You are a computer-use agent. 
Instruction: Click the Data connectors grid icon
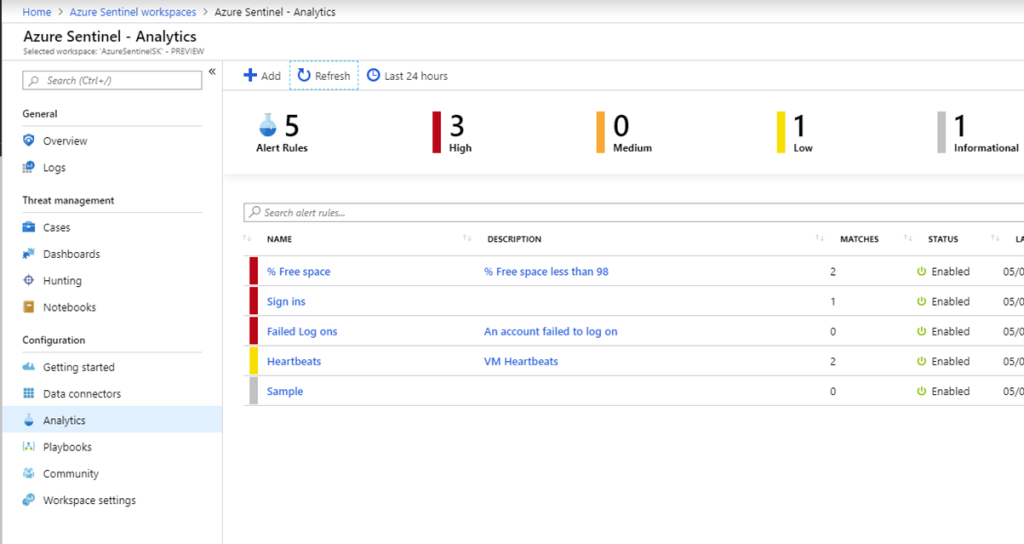[x=28, y=393]
